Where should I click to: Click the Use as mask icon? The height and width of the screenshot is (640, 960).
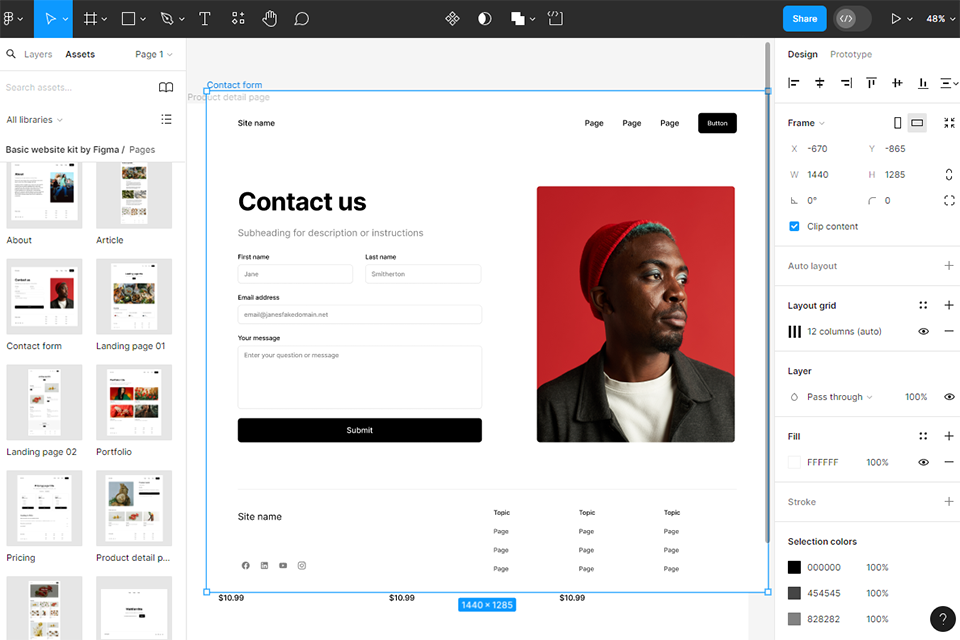click(x=484, y=19)
